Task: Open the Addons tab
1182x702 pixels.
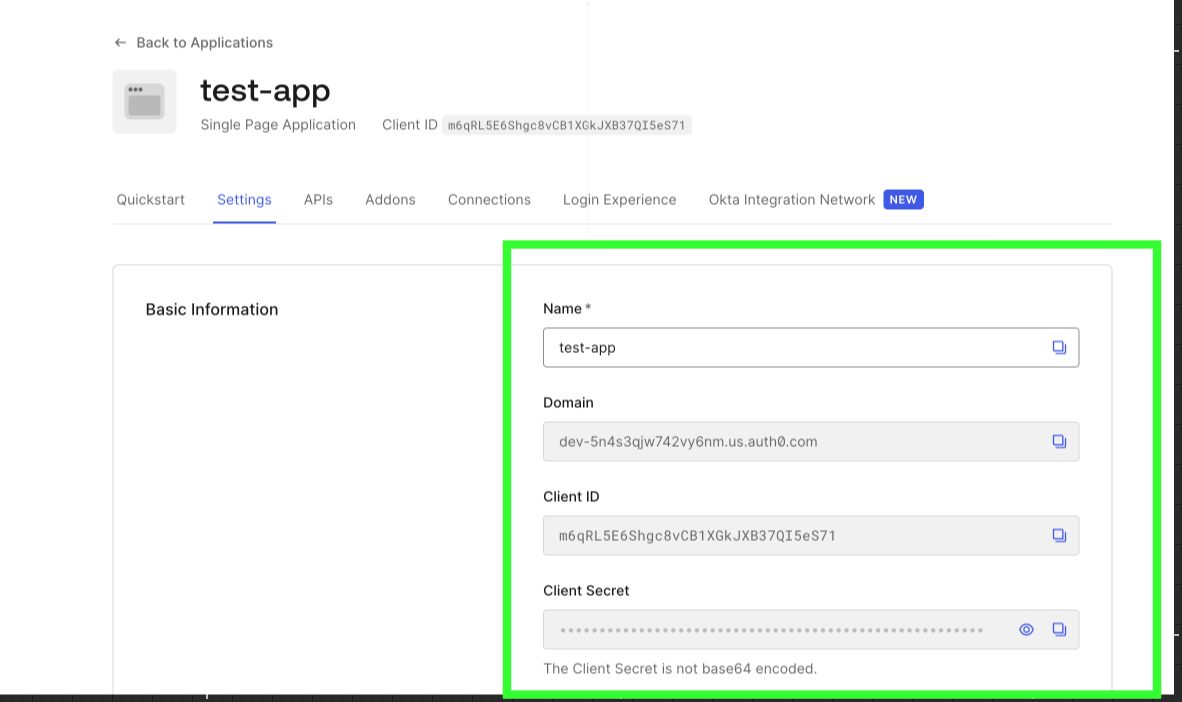Action: click(390, 200)
